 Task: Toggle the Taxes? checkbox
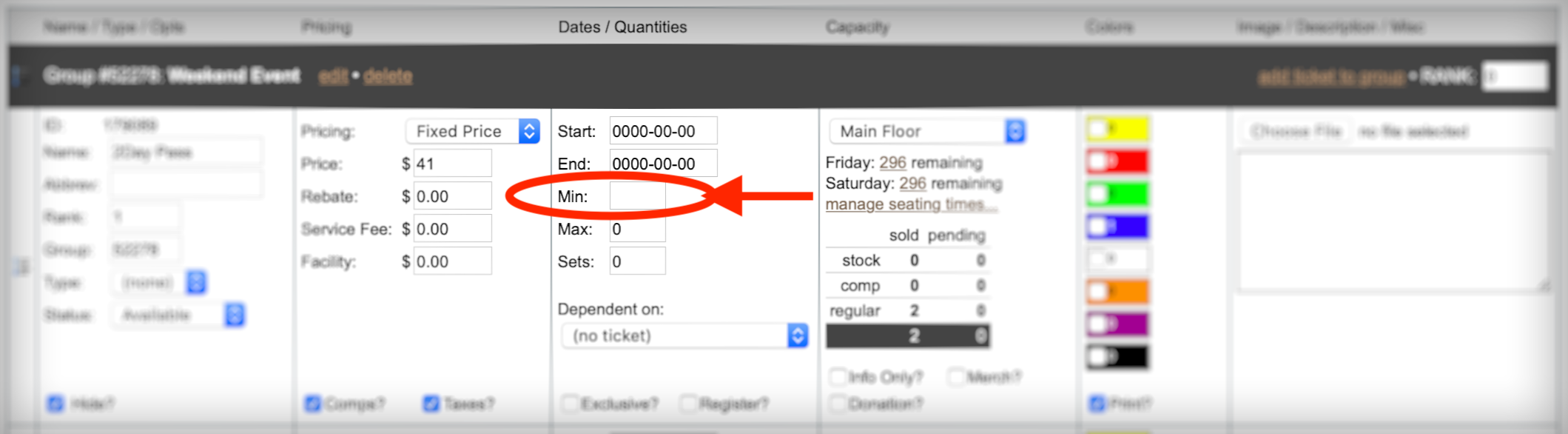click(x=431, y=404)
